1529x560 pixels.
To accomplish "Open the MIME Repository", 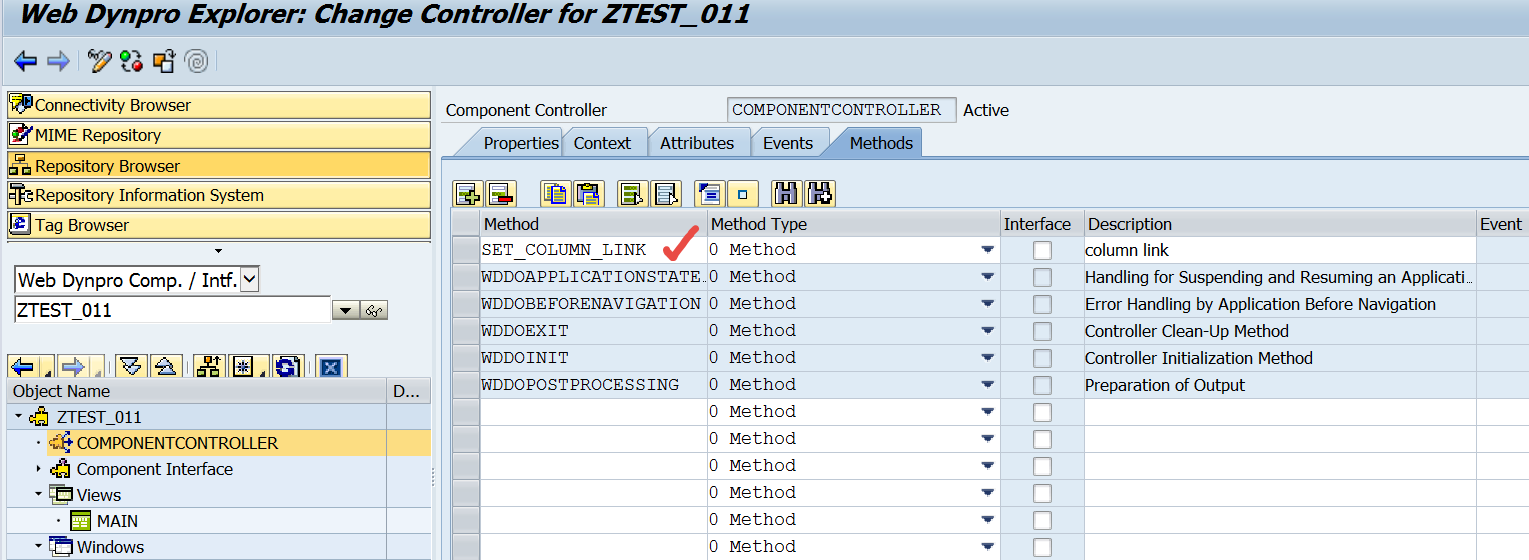I will (219, 135).
